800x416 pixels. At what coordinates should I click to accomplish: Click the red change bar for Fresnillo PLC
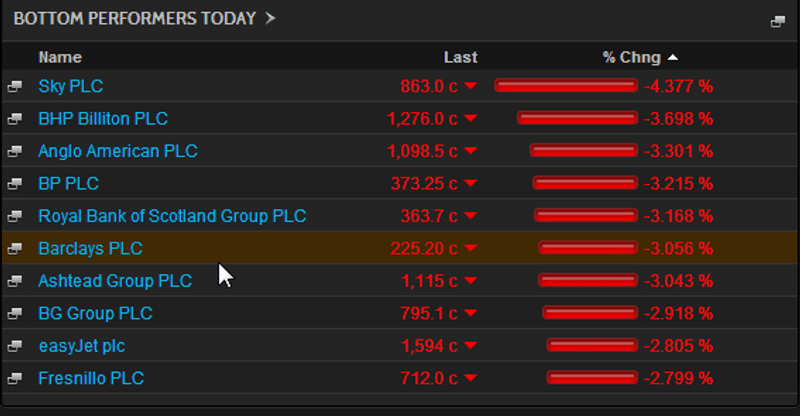coord(592,377)
